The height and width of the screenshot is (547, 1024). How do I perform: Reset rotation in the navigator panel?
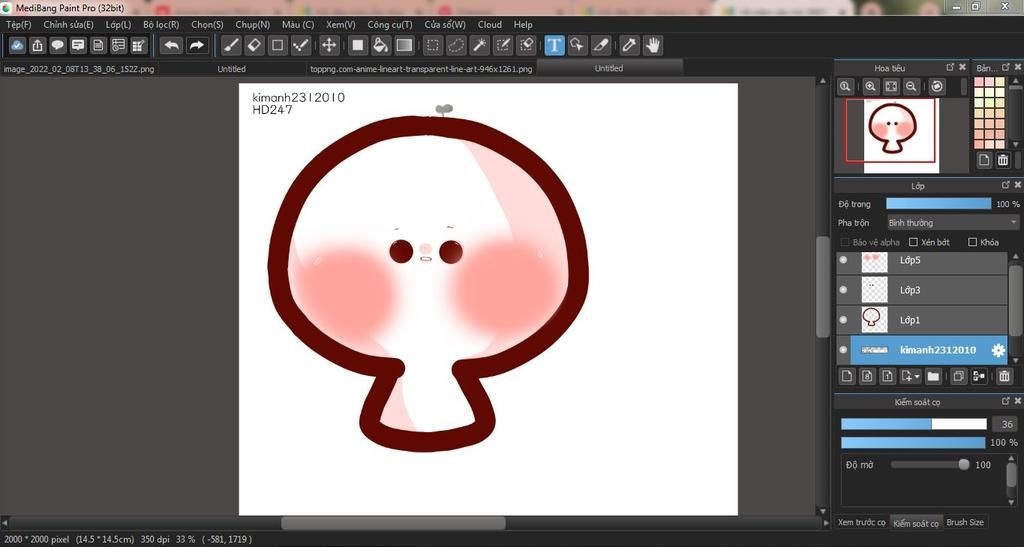pyautogui.click(x=937, y=86)
